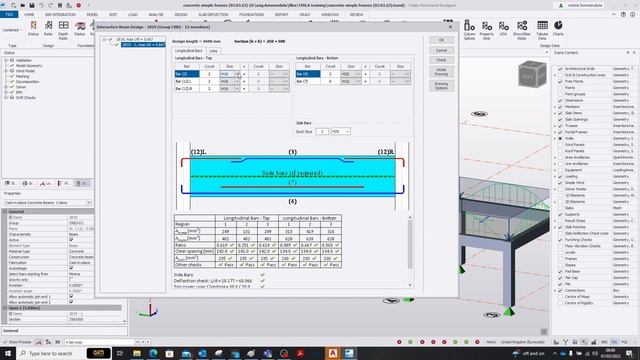Toggle Autodesign checkbox in Properties
The height and width of the screenshot is (360, 640).
(71, 268)
